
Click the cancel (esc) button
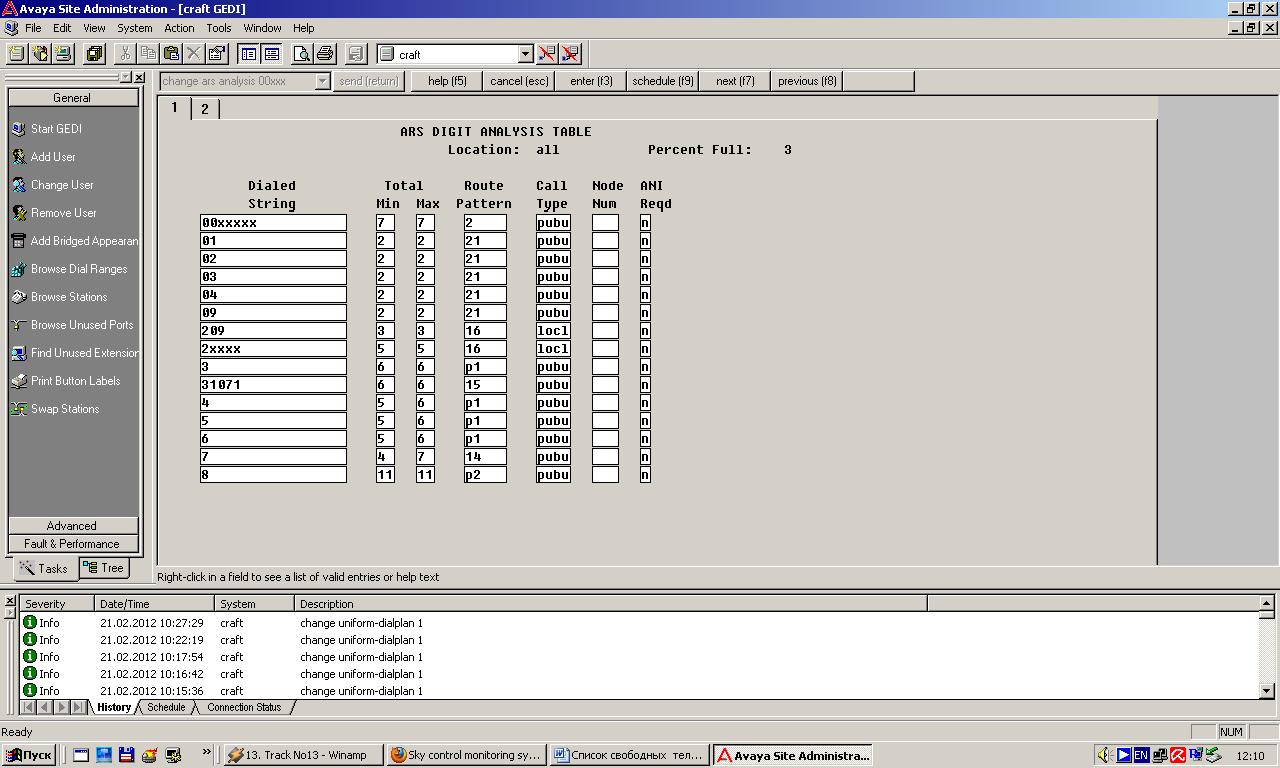point(519,81)
